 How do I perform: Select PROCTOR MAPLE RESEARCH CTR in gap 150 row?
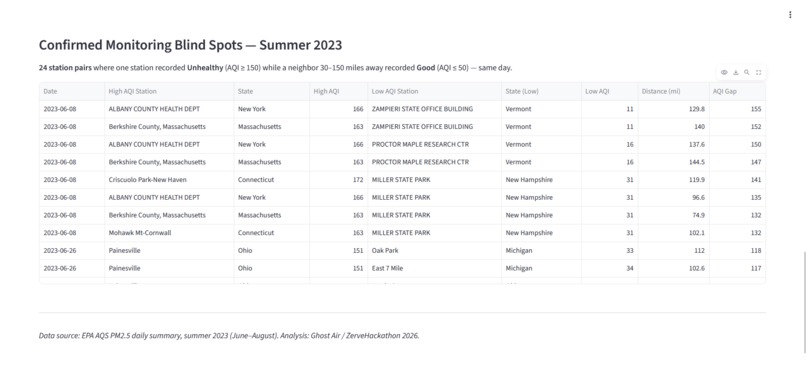click(434, 144)
